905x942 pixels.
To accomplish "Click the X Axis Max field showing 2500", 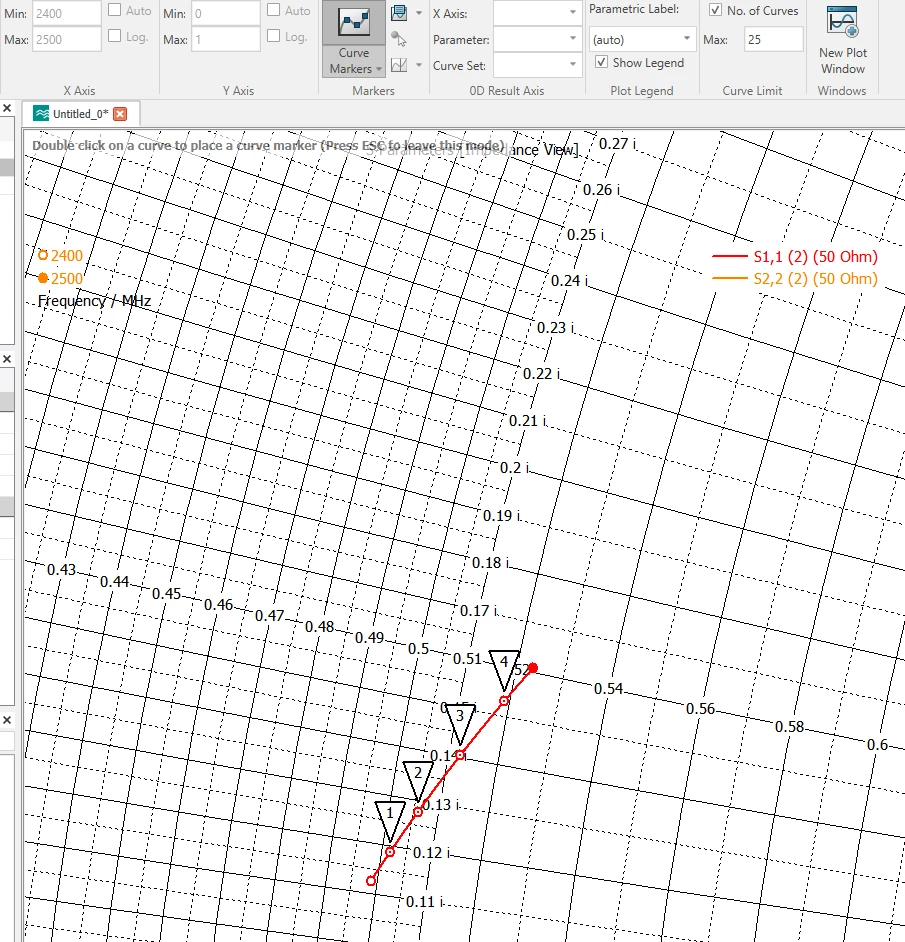I will (66, 39).
